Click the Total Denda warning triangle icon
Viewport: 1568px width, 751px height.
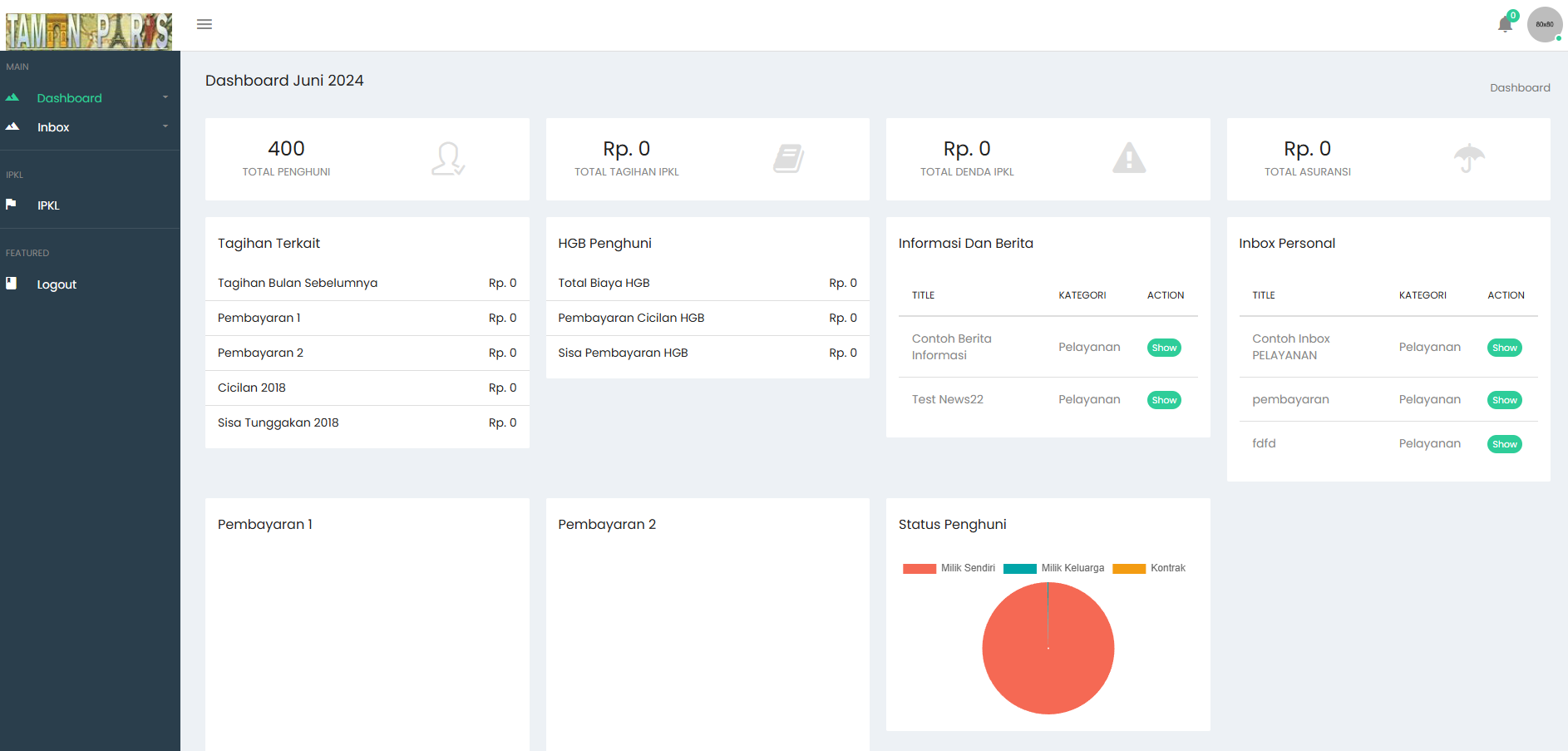coord(1128,158)
